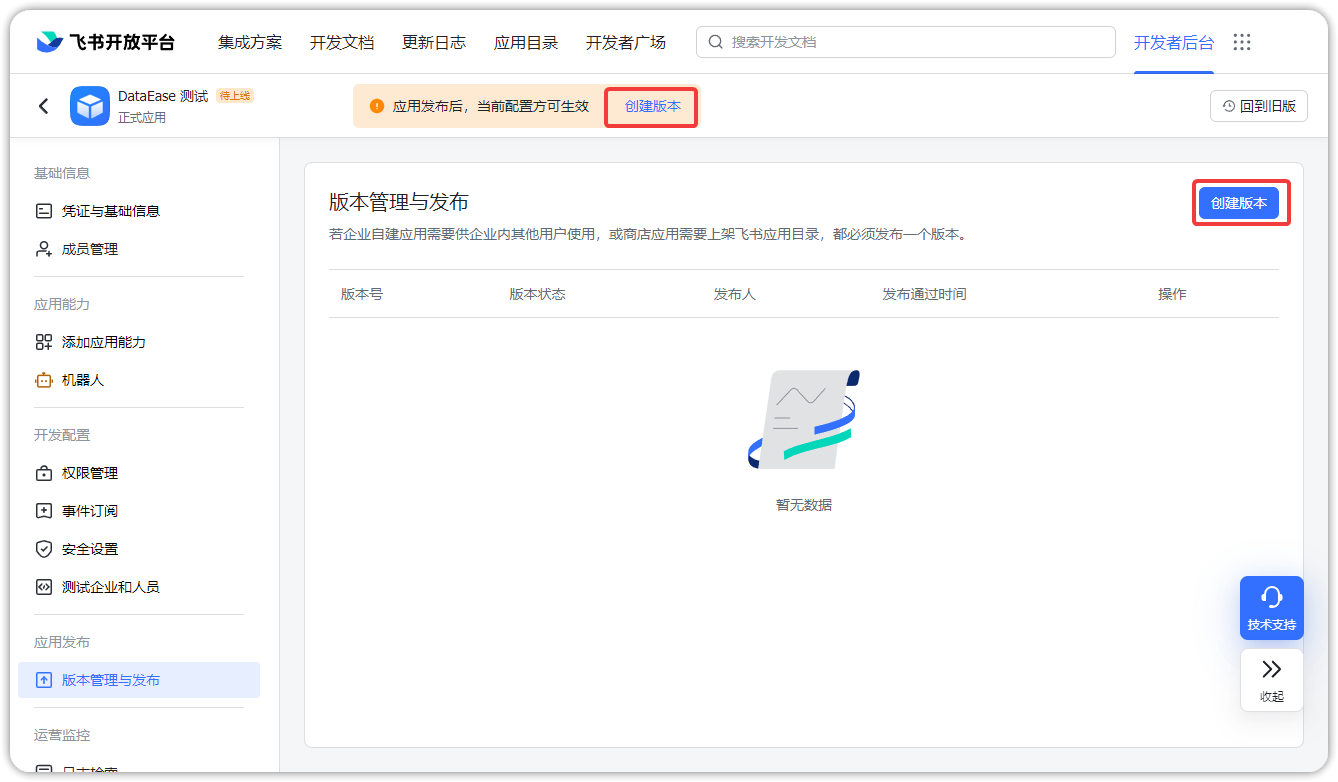Click the DataEase 测试 app name

[163, 96]
